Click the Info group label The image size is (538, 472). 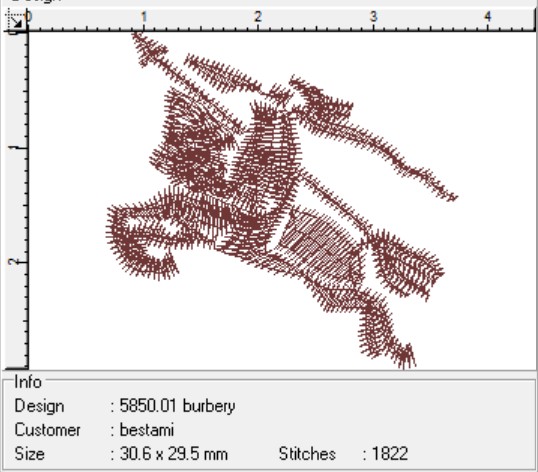tap(28, 382)
